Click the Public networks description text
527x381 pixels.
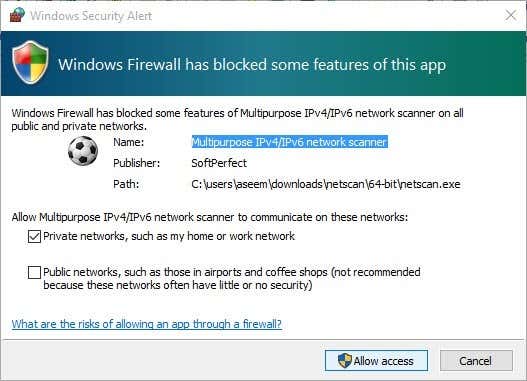pyautogui.click(x=232, y=279)
